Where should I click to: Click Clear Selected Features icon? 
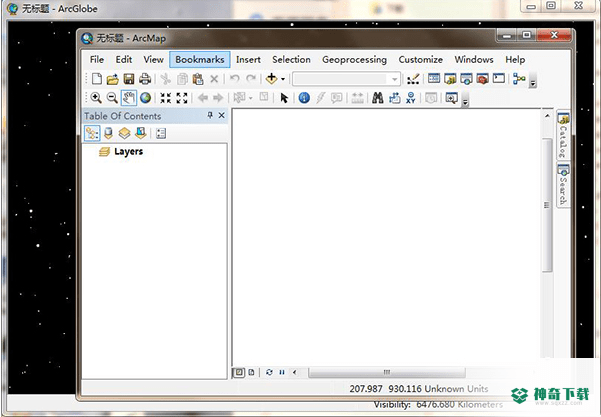[264, 97]
